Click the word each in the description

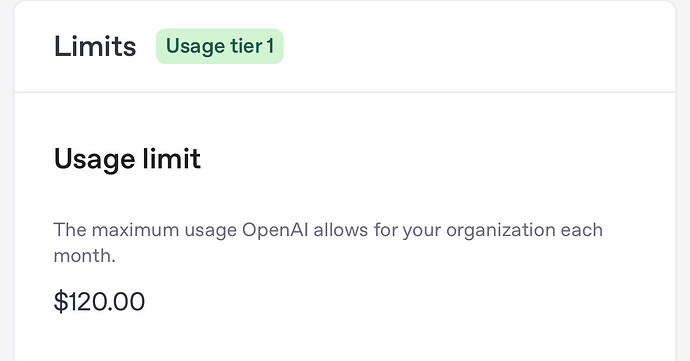581,230
